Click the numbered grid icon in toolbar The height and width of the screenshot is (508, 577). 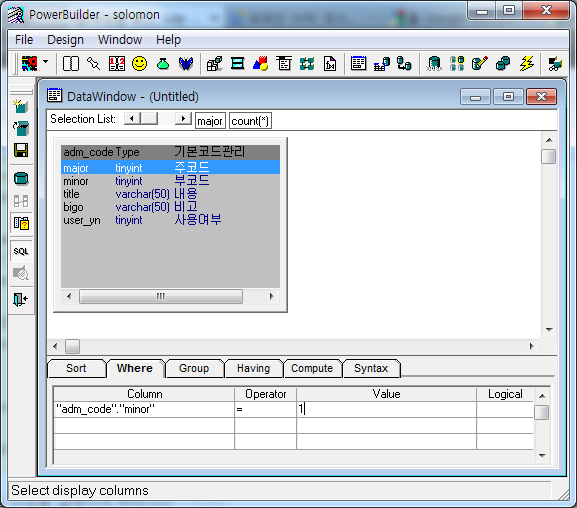[117, 64]
